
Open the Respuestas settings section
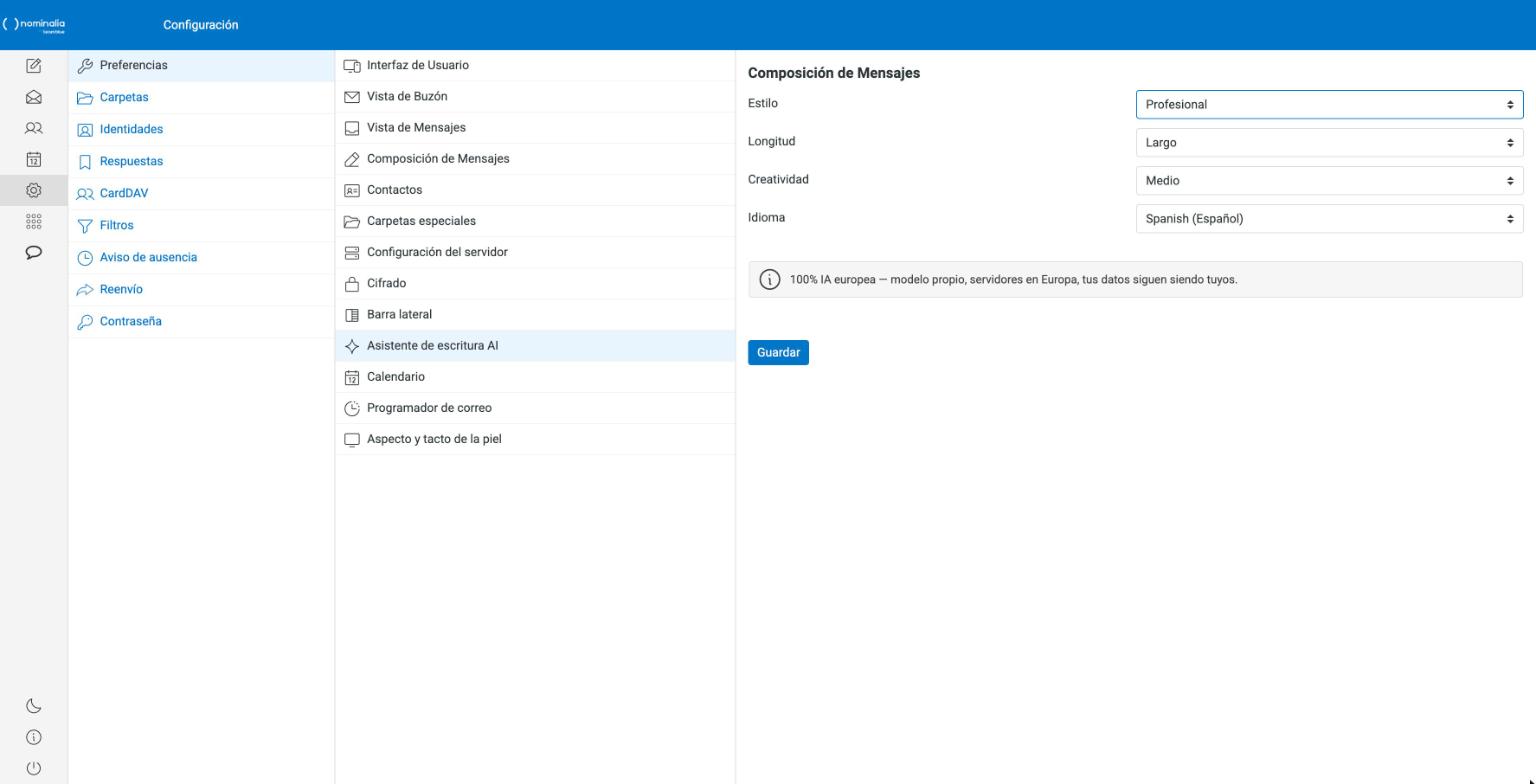(201, 161)
